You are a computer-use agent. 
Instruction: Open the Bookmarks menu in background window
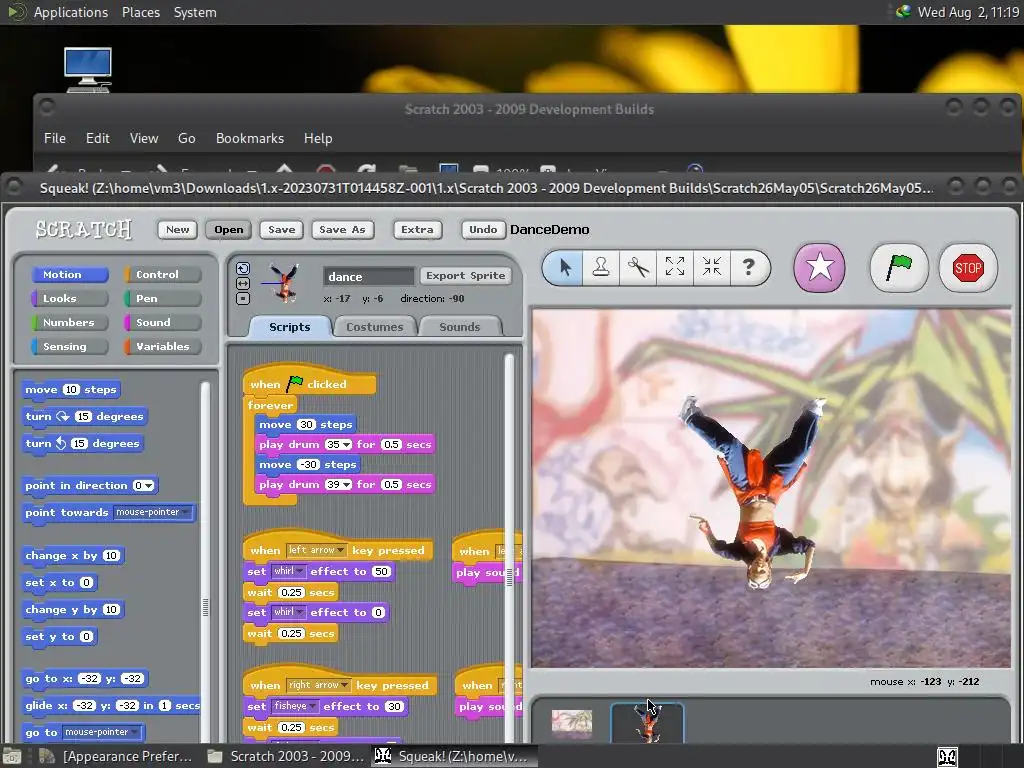tap(249, 138)
